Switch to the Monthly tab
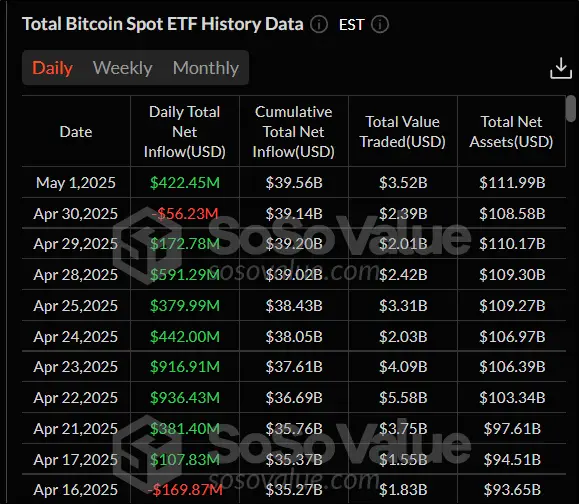Viewport: 579px width, 504px height. click(x=206, y=68)
